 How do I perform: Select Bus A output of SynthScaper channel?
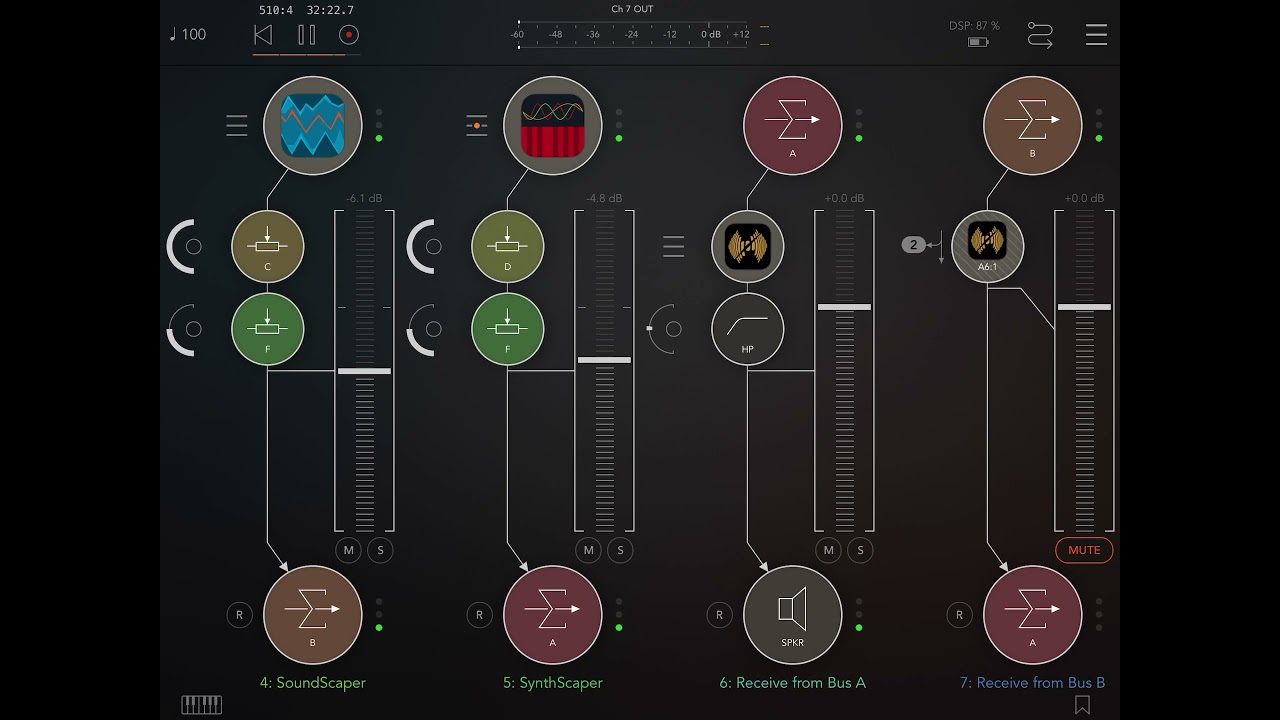tap(553, 614)
